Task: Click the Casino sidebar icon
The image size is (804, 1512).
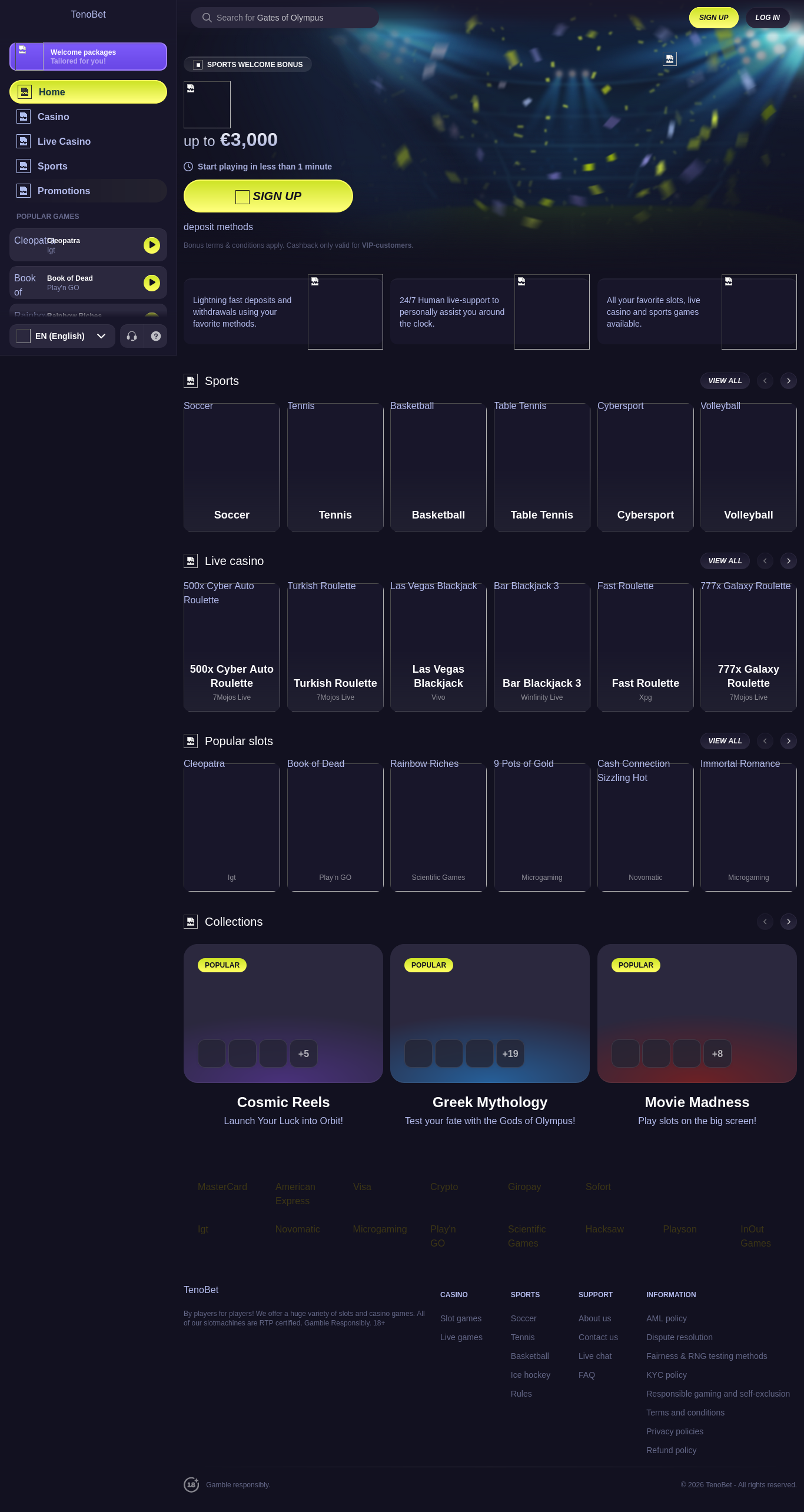Action: pyautogui.click(x=24, y=117)
